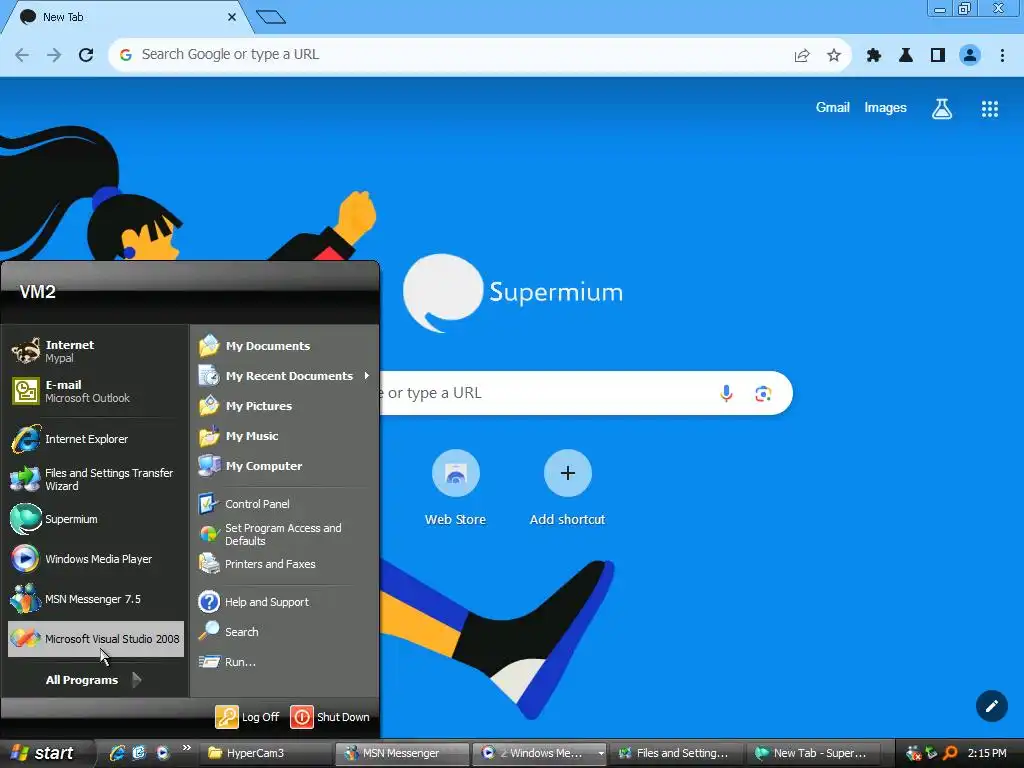1024x768 pixels.
Task: Click the share page icon in address bar
Action: pyautogui.click(x=802, y=55)
